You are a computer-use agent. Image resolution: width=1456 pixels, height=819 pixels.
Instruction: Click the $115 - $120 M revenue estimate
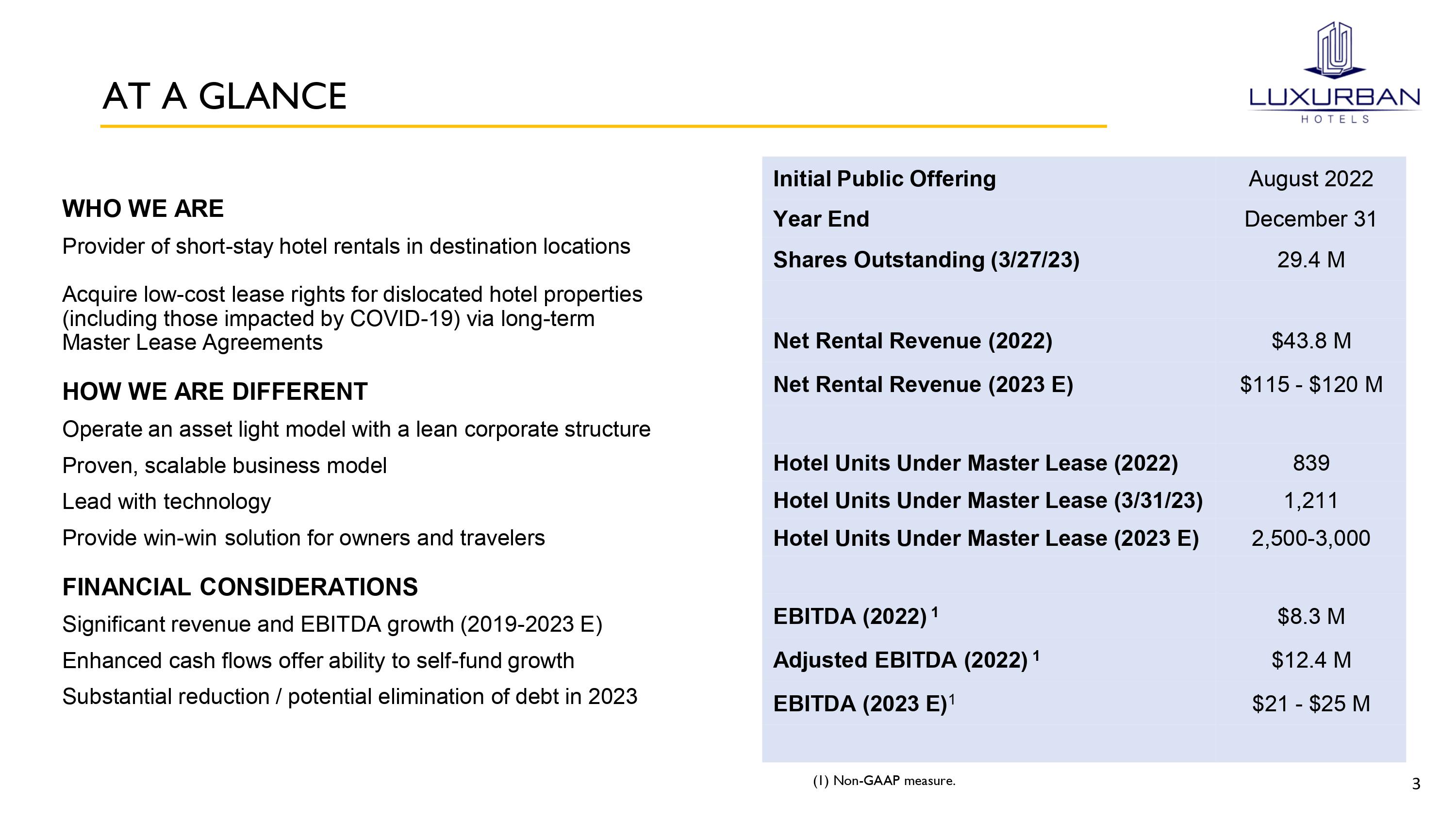coord(1311,384)
